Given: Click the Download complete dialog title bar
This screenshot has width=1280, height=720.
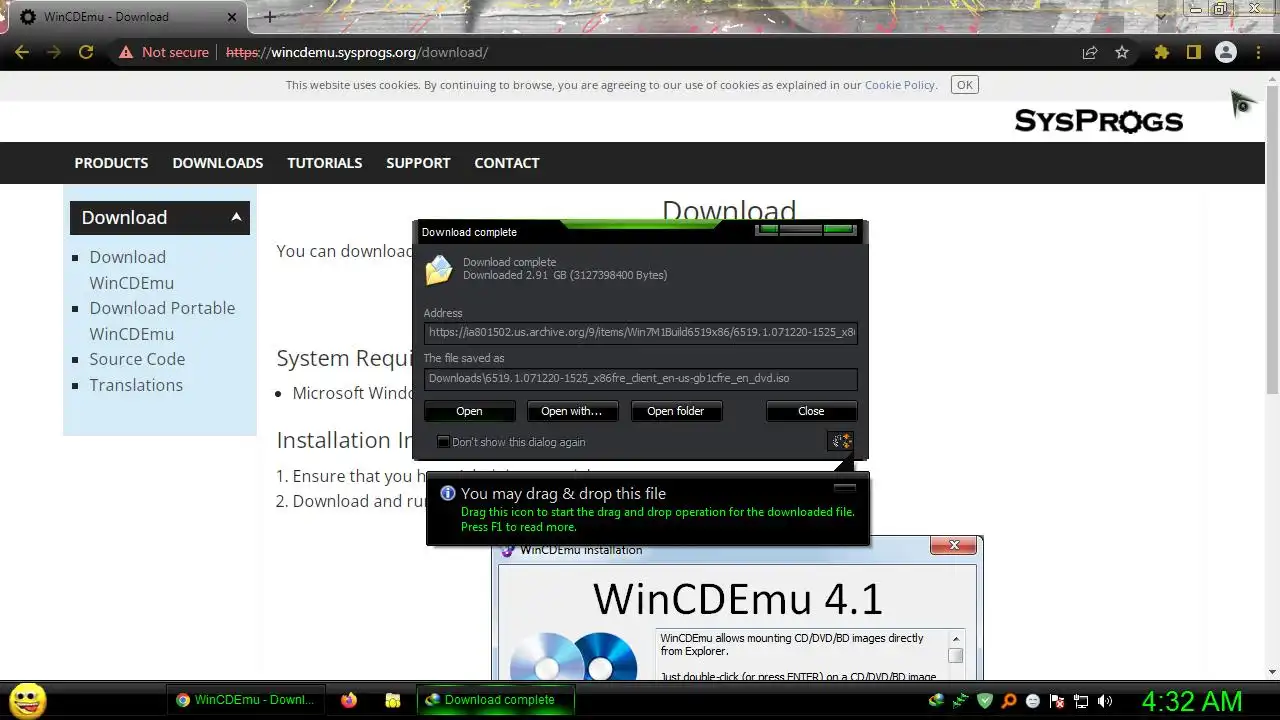Looking at the screenshot, I should [585, 232].
